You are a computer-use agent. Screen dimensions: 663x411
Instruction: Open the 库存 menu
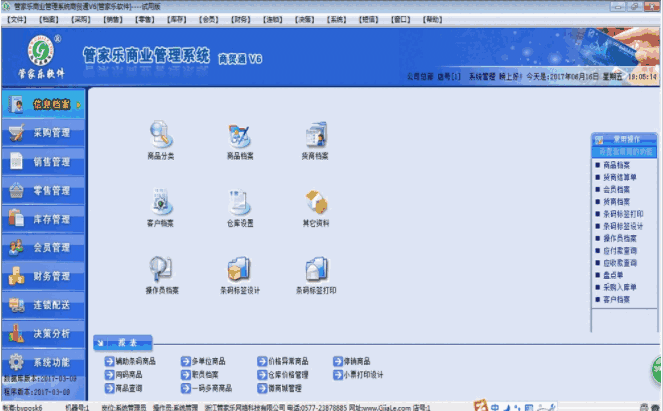[177, 19]
